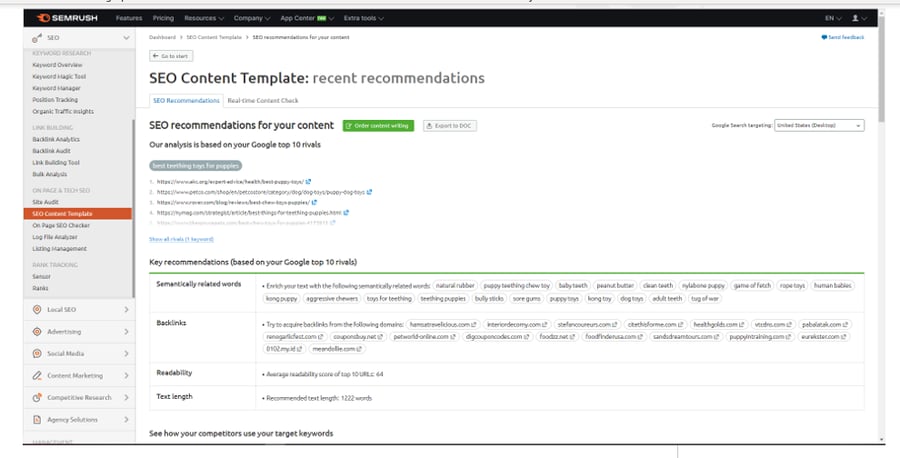Click the puppyintraining.com backlink domain

click(x=760, y=336)
